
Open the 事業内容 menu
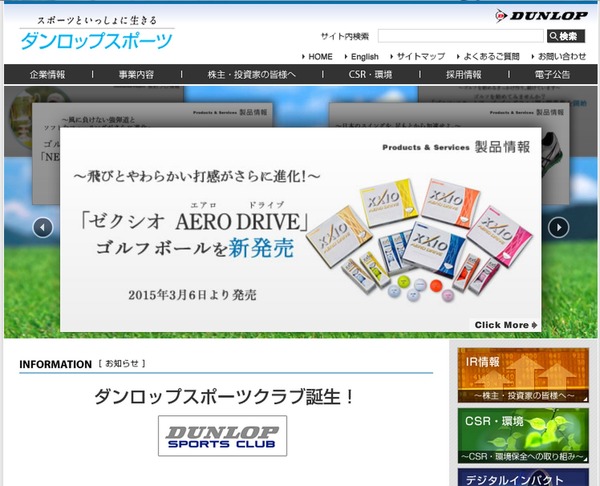point(136,75)
